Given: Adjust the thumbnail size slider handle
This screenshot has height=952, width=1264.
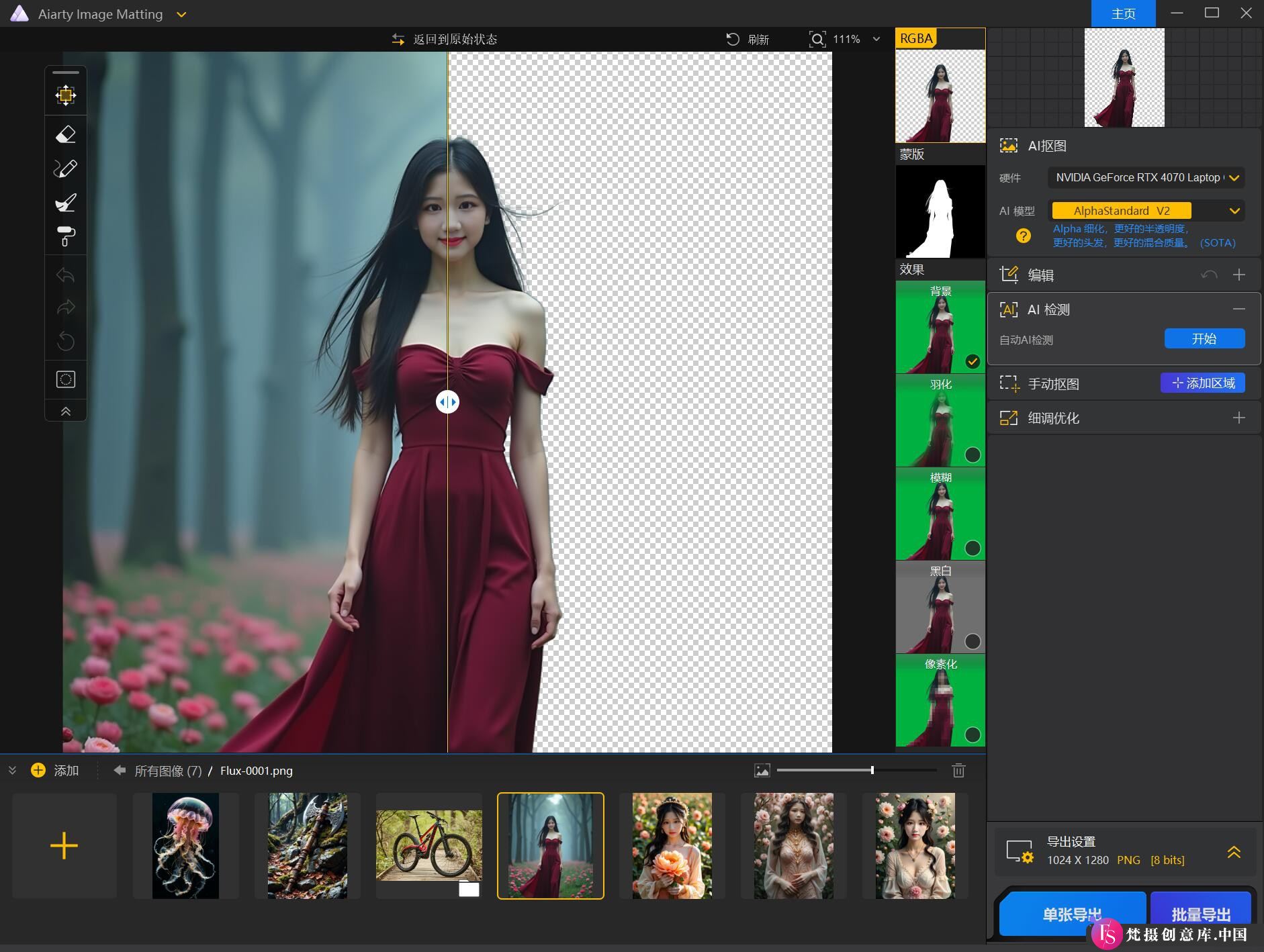Looking at the screenshot, I should pyautogui.click(x=872, y=770).
